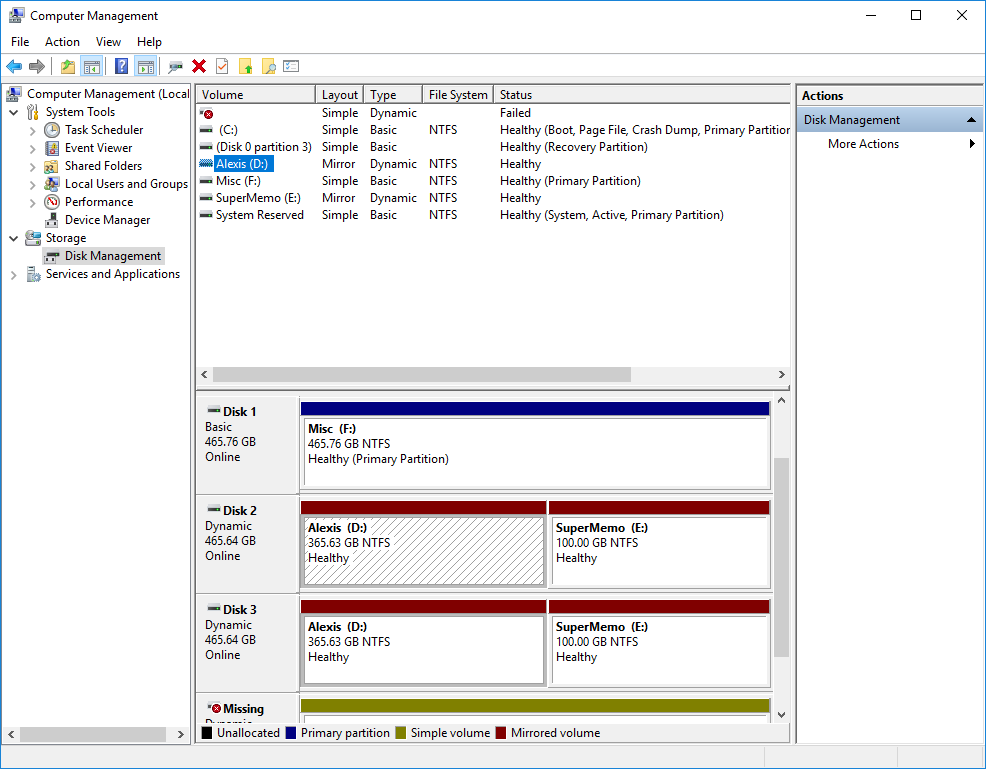Image resolution: width=986 pixels, height=769 pixels.
Task: Click the Simple volume legend swatch
Action: click(x=401, y=733)
